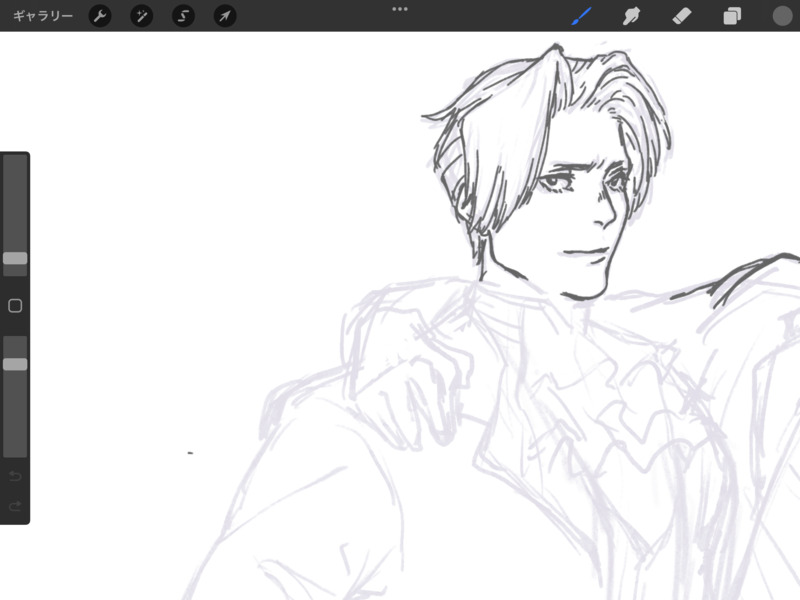Viewport: 800px width, 600px height.
Task: Tap the three-dot menu at top center
Action: (x=400, y=9)
